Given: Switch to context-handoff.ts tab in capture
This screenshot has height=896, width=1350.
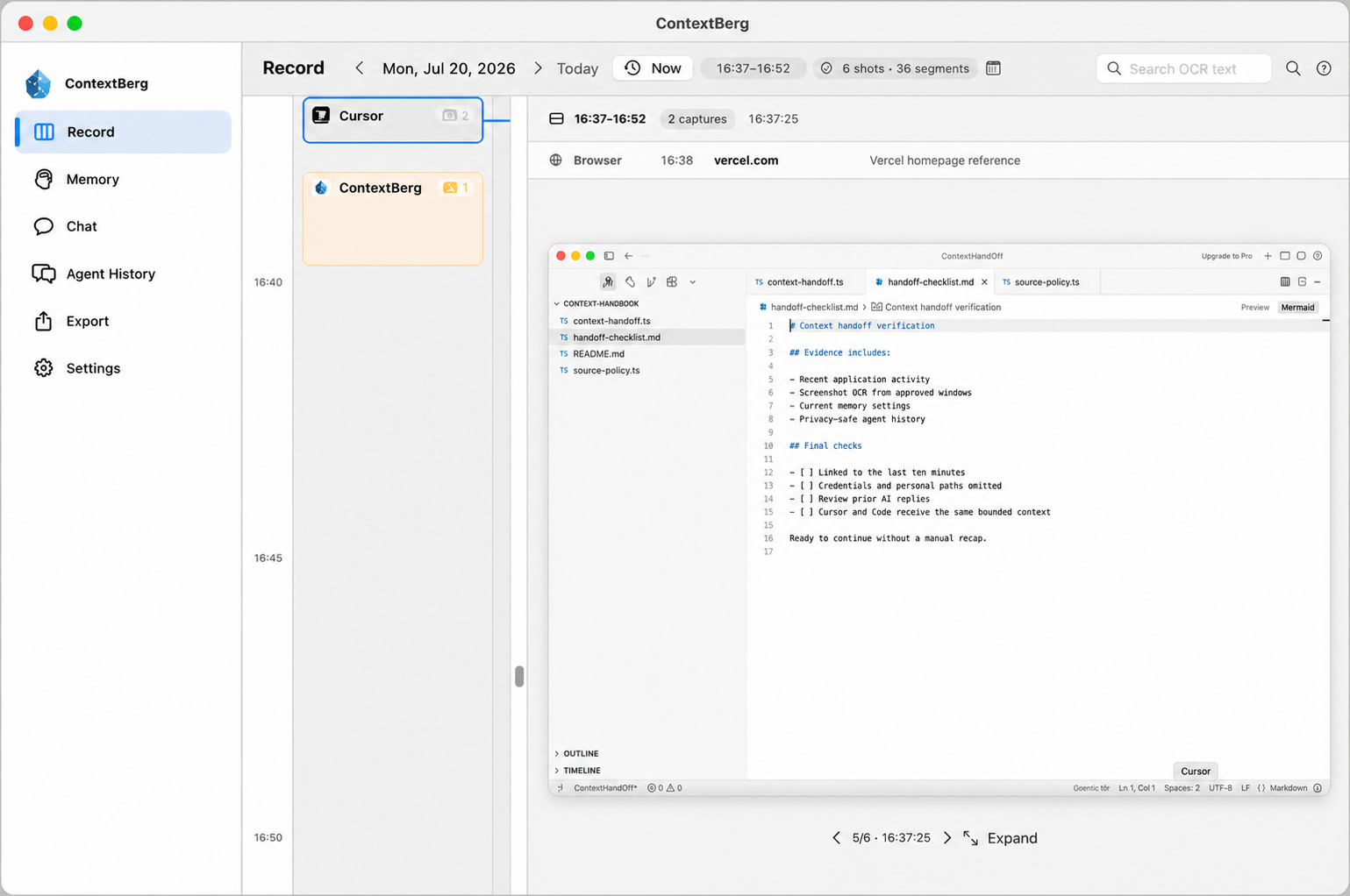Looking at the screenshot, I should point(805,282).
